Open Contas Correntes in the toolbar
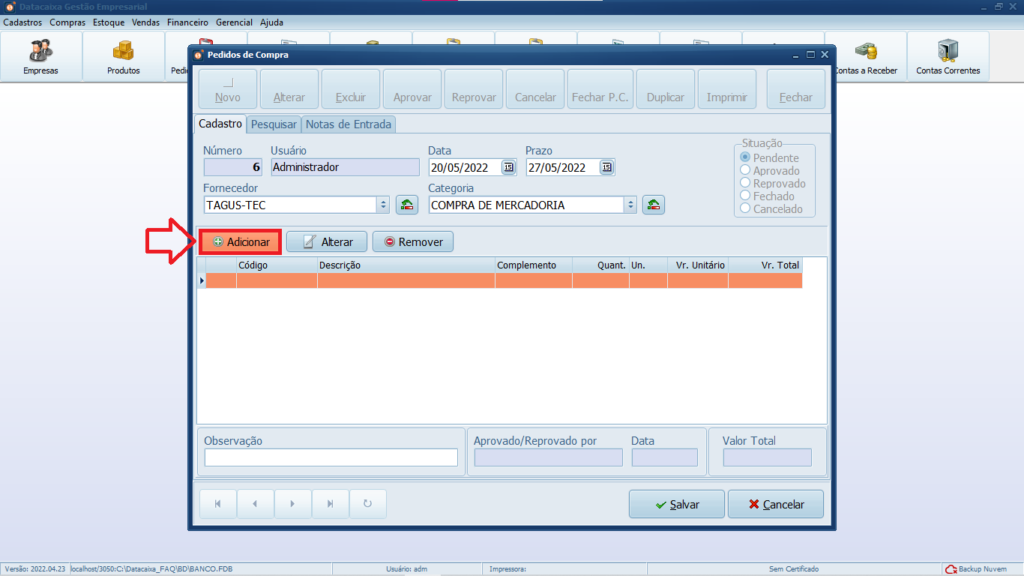The image size is (1024, 576). (947, 56)
